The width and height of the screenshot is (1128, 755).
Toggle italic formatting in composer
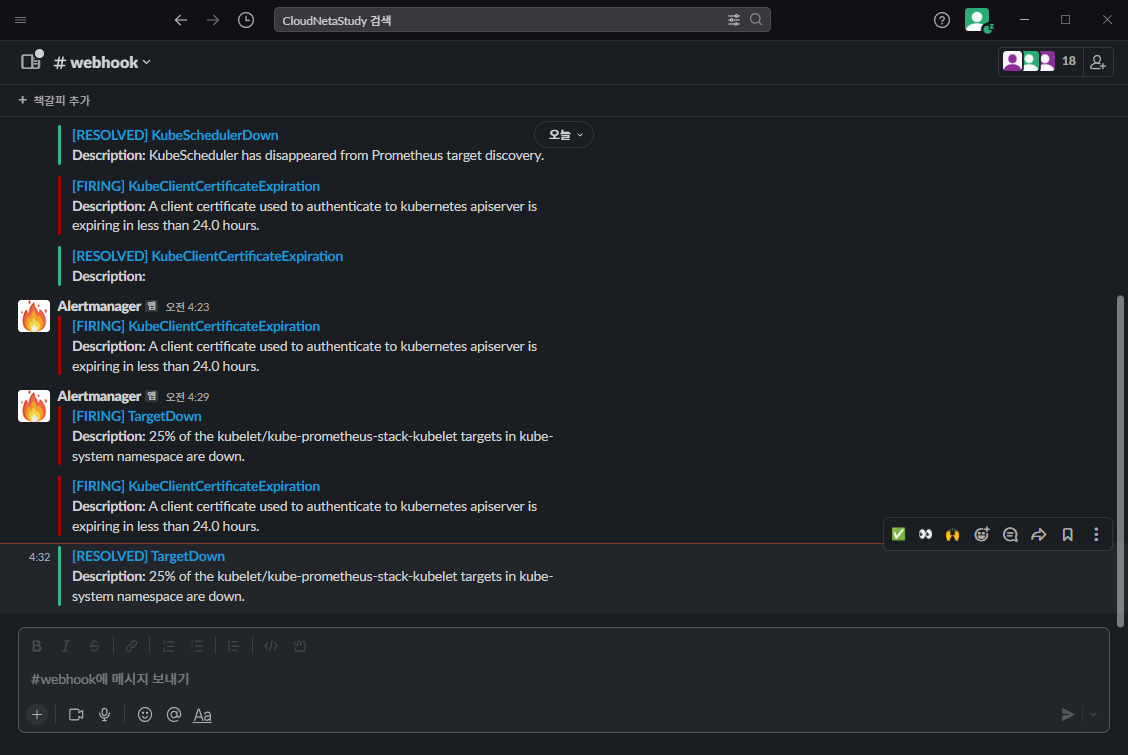coord(66,646)
